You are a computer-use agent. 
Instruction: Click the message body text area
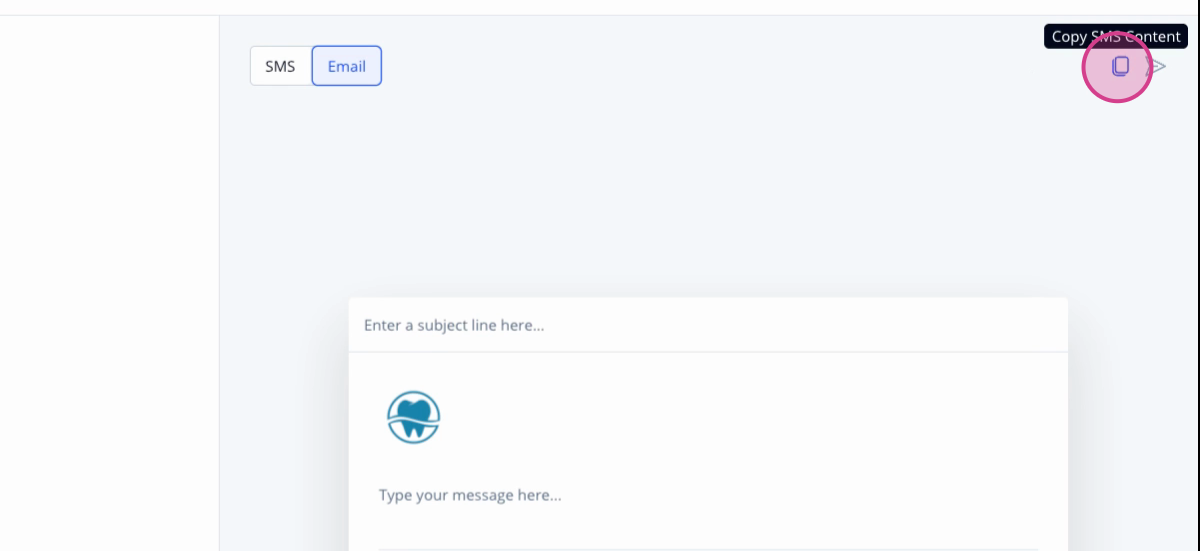(708, 495)
